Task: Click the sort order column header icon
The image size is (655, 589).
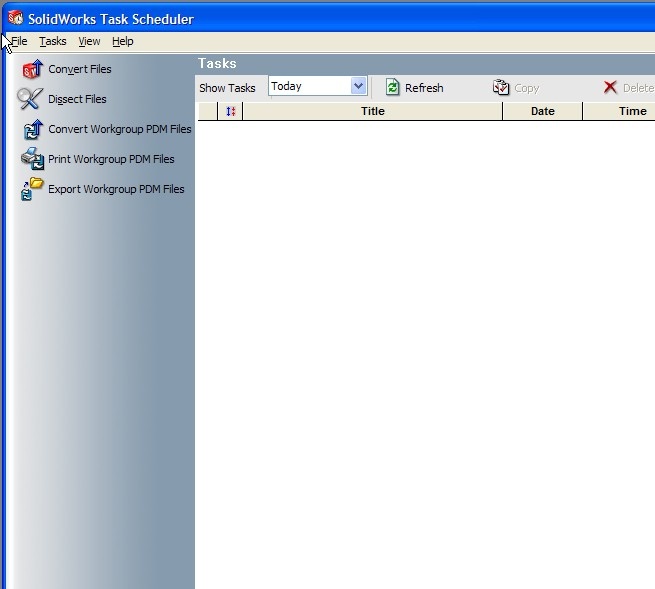Action: 231,111
